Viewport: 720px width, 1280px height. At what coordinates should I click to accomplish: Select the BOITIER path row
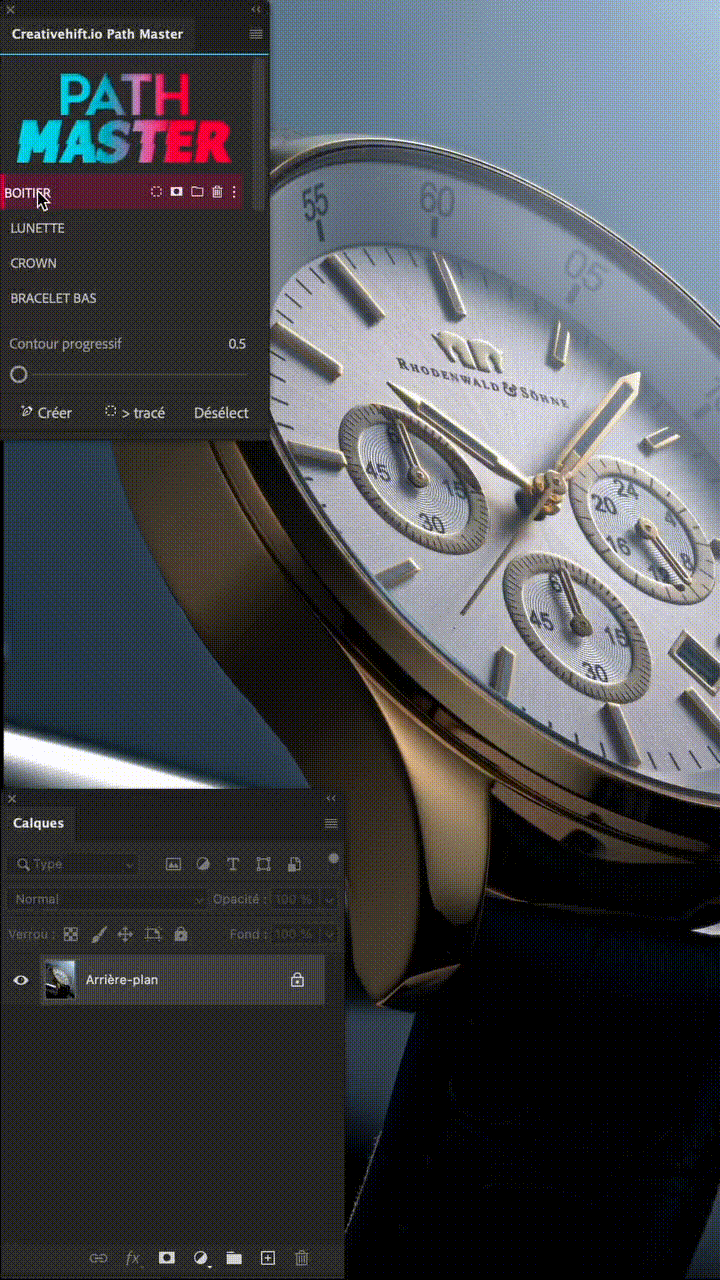coord(121,192)
